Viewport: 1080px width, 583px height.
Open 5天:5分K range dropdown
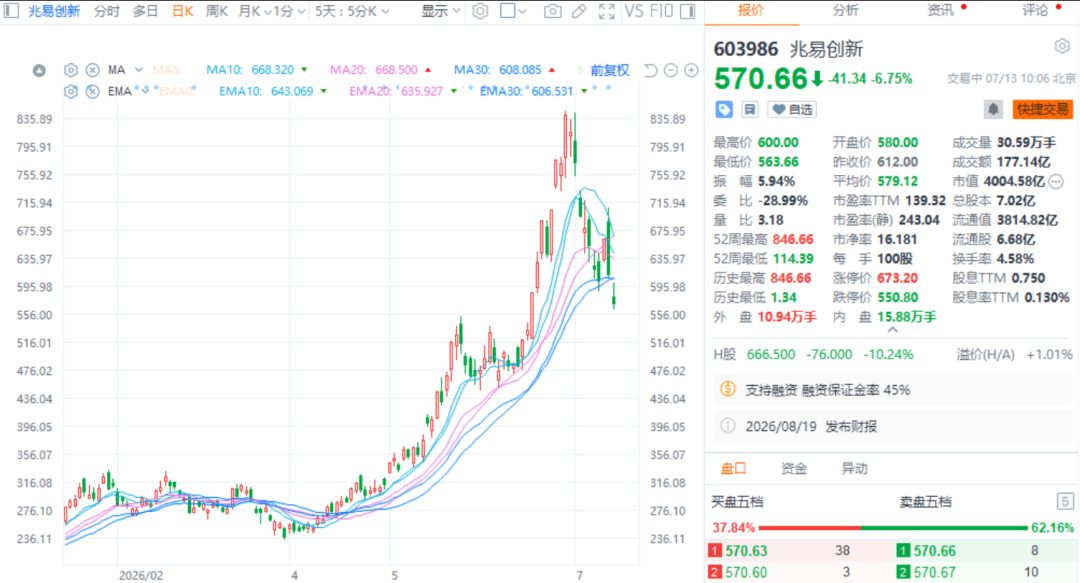353,11
